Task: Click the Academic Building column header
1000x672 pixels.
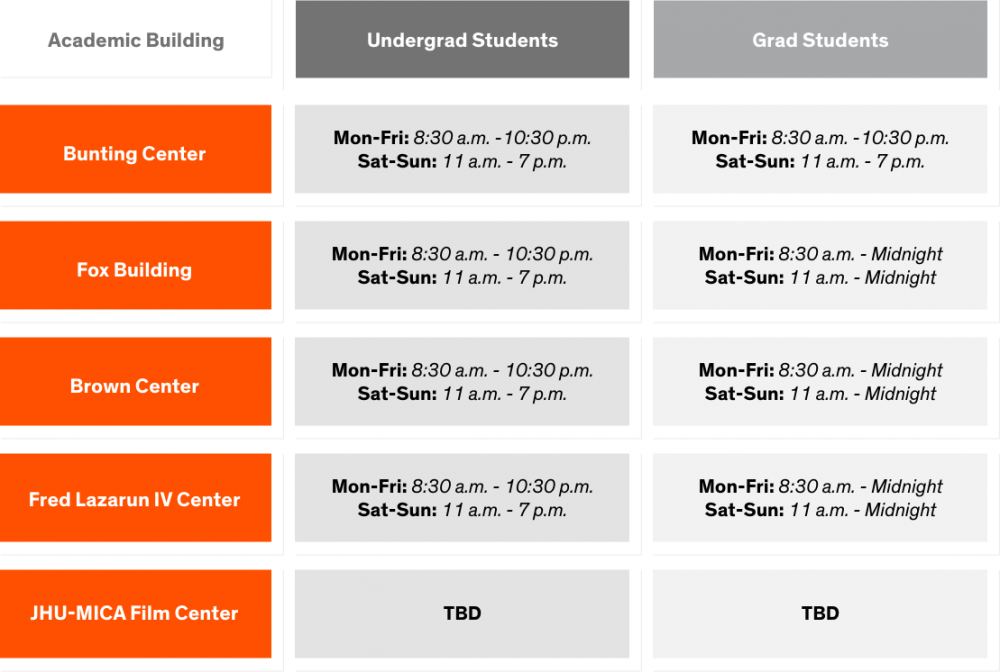Action: [136, 40]
